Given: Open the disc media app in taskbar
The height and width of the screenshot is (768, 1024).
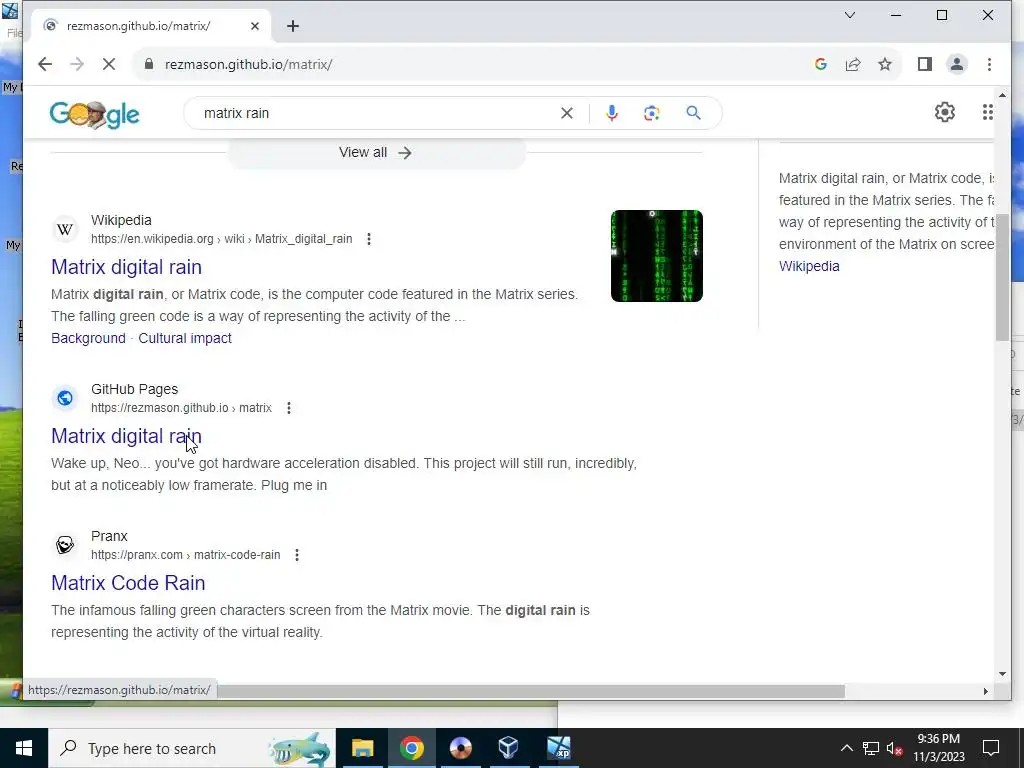Looking at the screenshot, I should pyautogui.click(x=460, y=748).
